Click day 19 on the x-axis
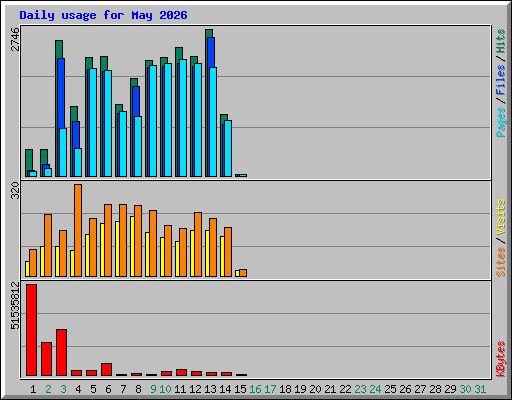Image resolution: width=512 pixels, height=400 pixels. tap(300, 389)
